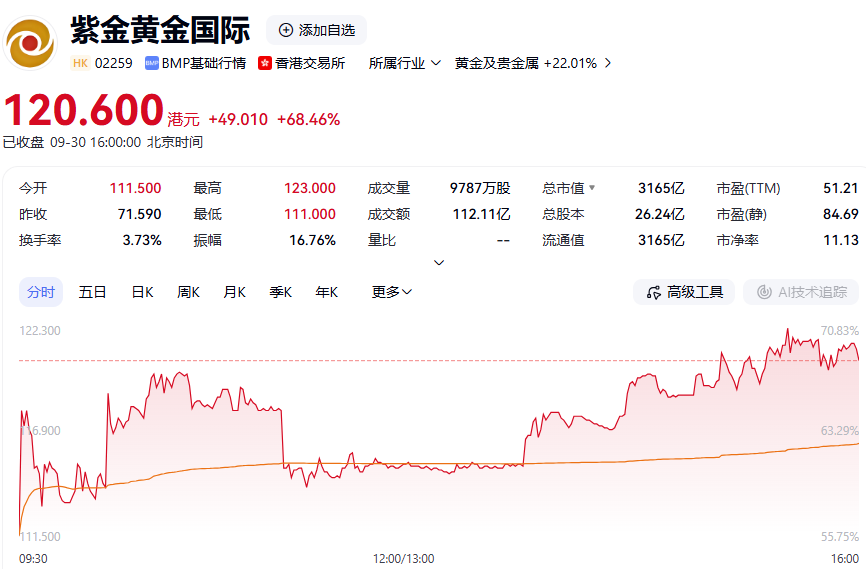This screenshot has height=569, width=866.
Task: Open the arrow next to 黄金及贵金属 +22.01%
Action: [x=607, y=63]
